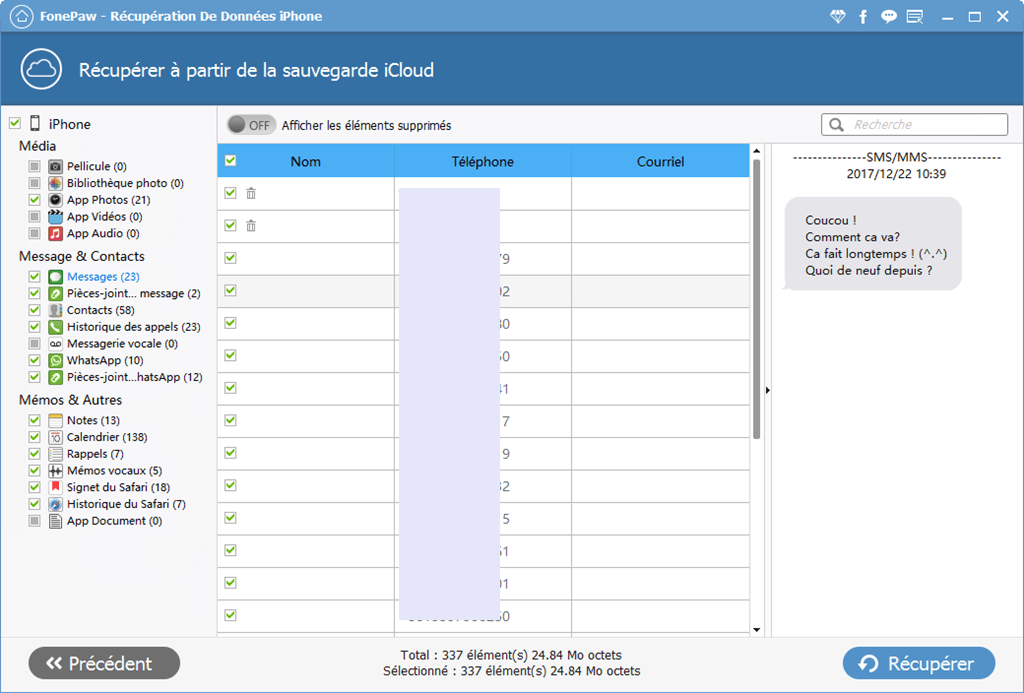Click the Recherche search field

pos(914,124)
